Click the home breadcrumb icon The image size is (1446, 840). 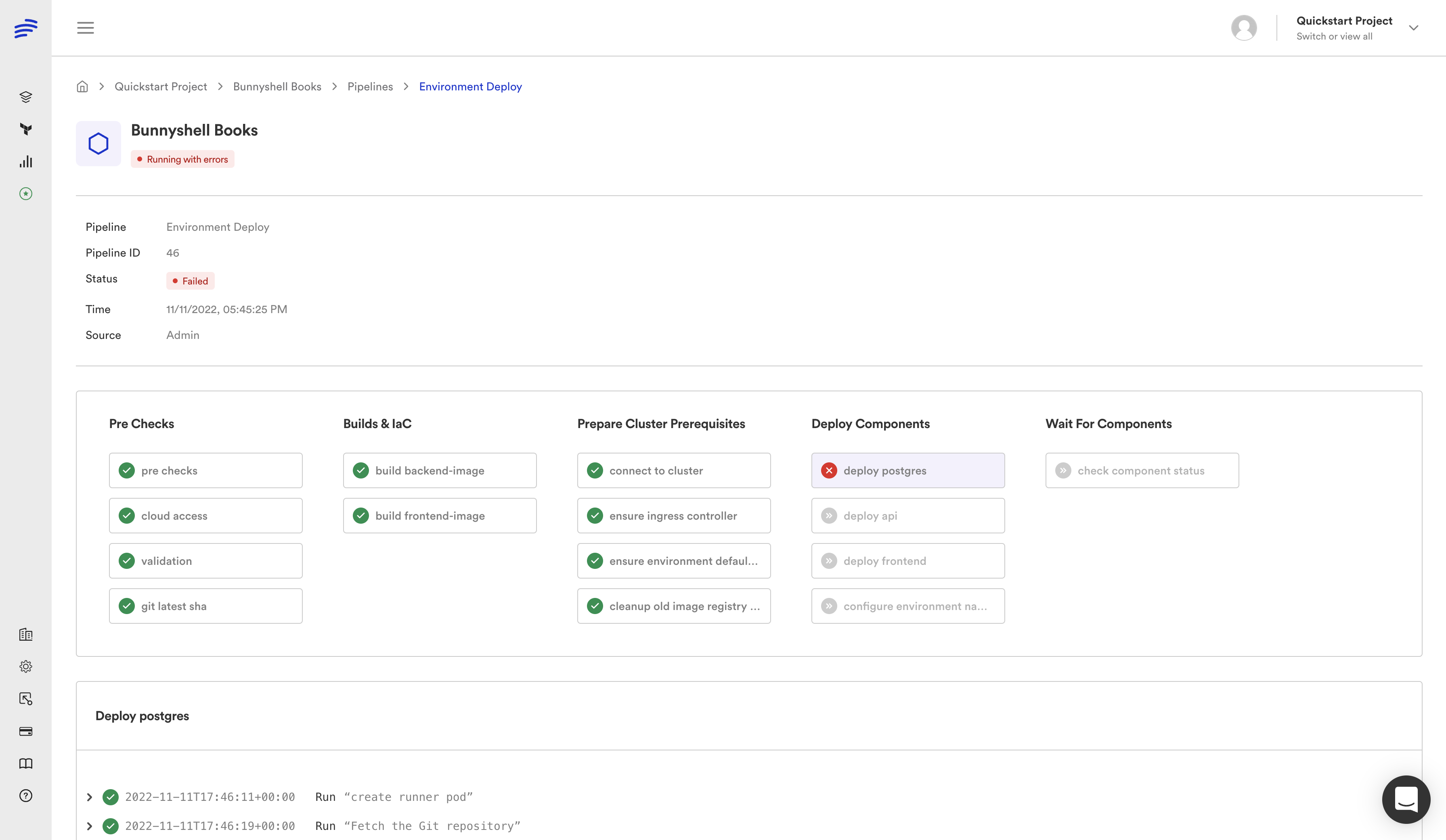click(82, 87)
